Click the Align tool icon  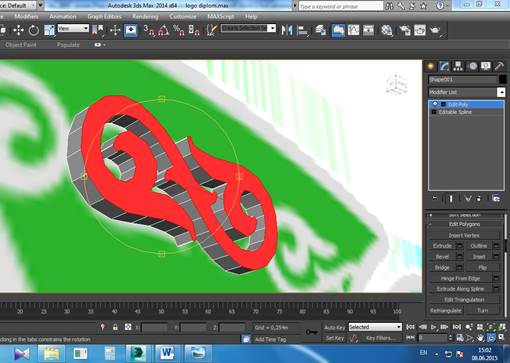coord(302,30)
